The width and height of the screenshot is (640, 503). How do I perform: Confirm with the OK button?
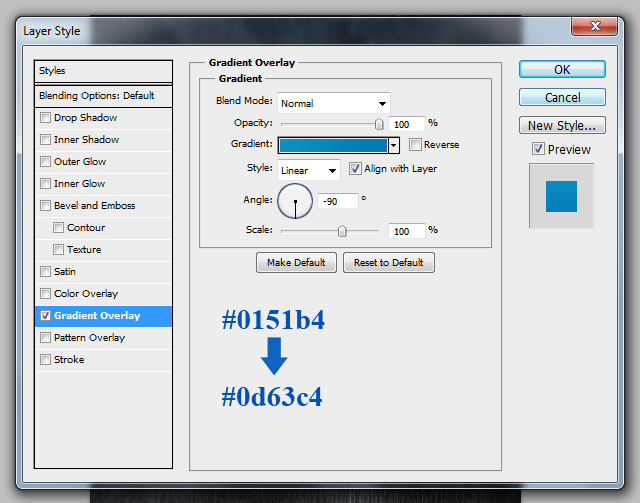click(562, 69)
